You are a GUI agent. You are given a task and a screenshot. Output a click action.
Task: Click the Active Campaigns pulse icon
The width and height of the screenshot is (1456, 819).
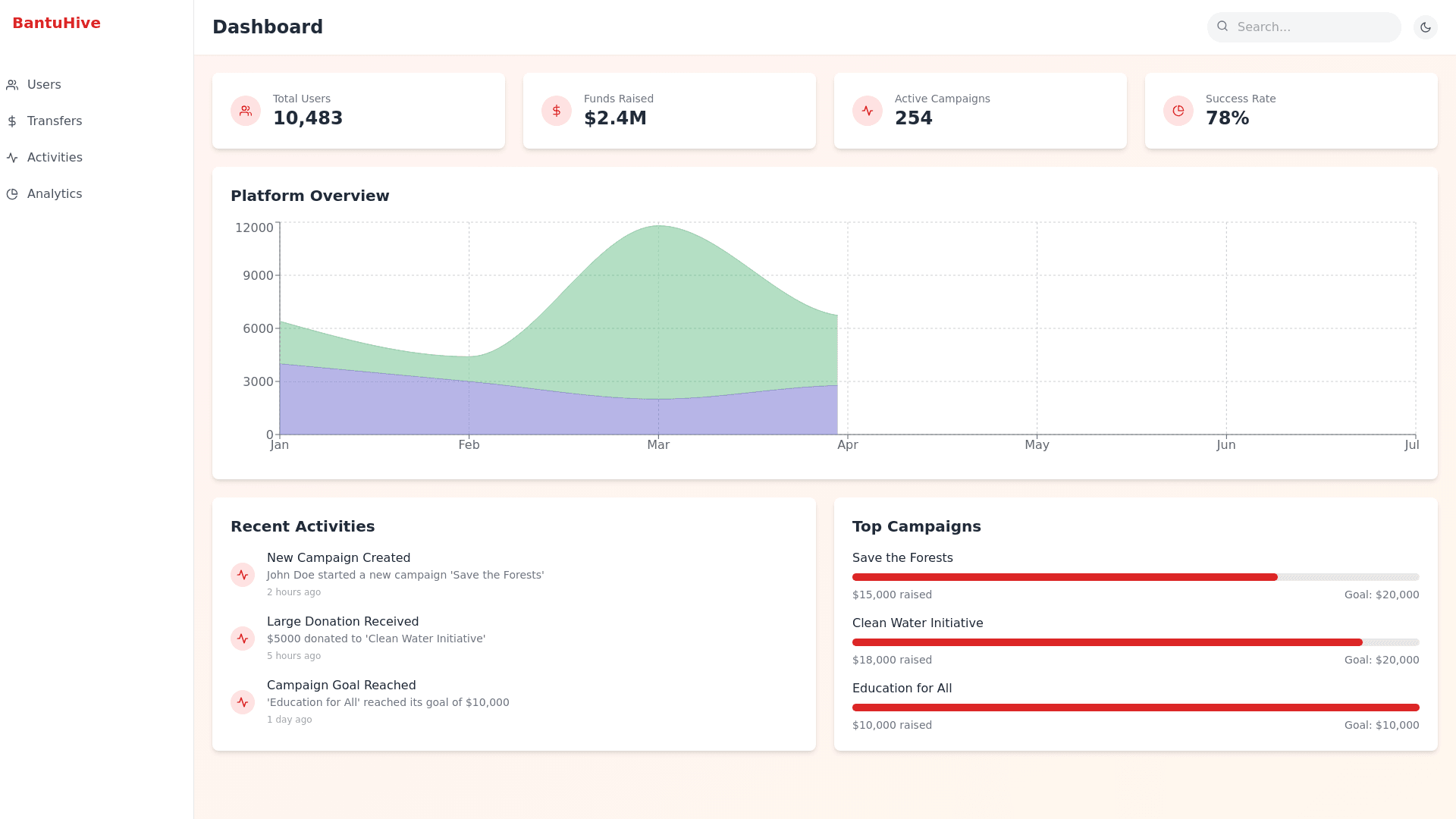tap(868, 111)
